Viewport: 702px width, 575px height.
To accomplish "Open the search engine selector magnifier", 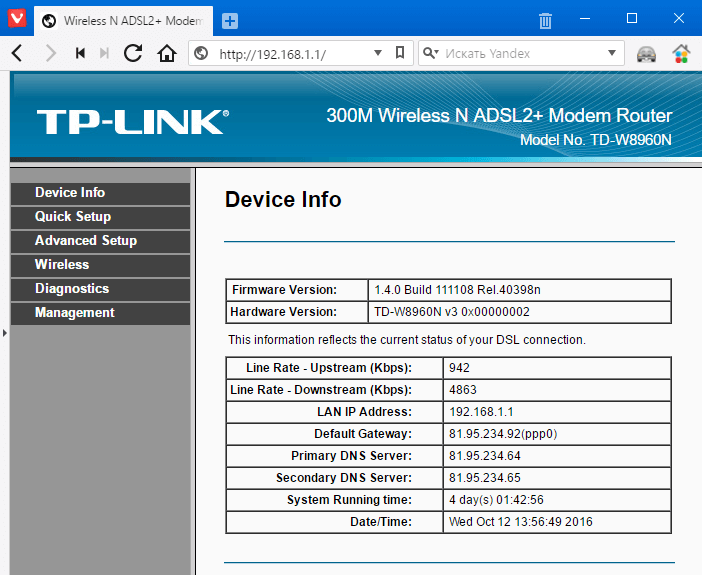I will [x=431, y=53].
